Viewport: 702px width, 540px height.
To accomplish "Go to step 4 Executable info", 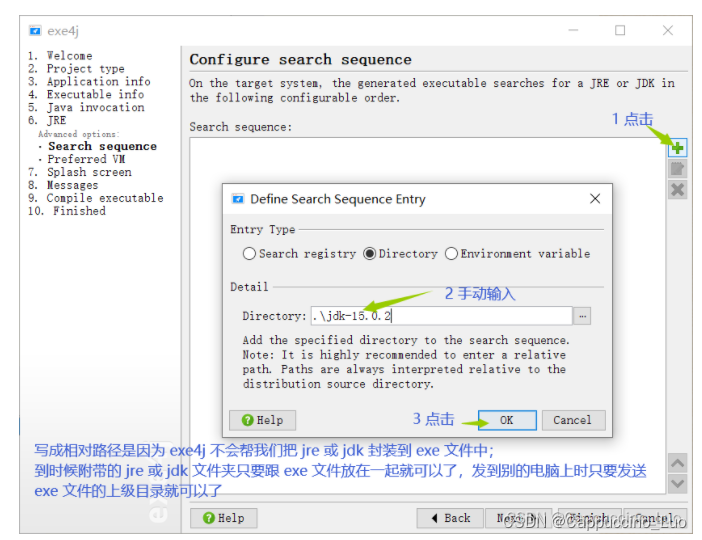I will pos(86,94).
